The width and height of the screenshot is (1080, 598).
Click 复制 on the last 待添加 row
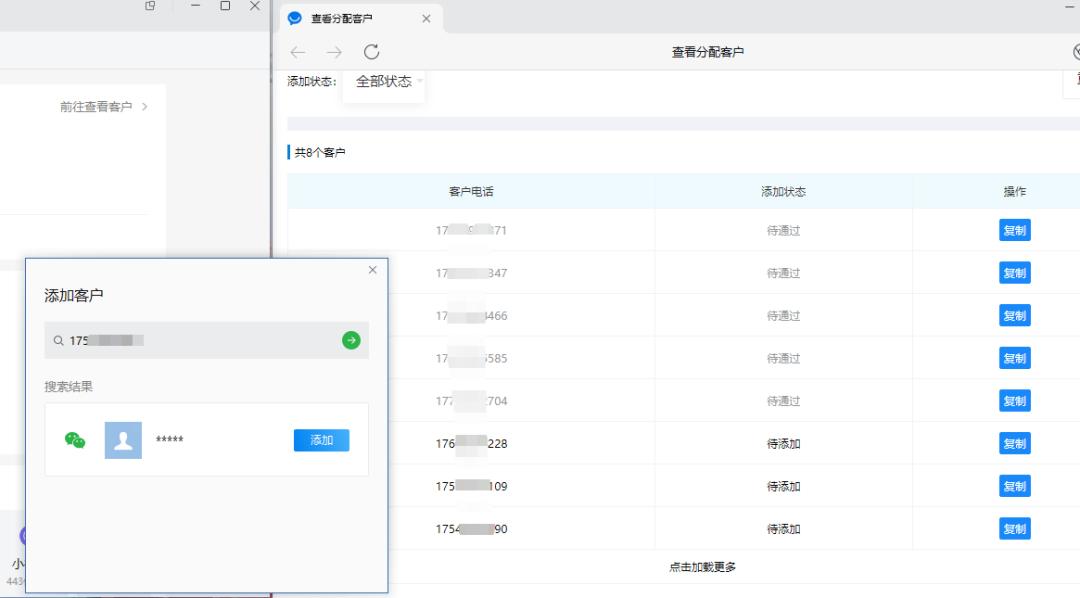1014,529
